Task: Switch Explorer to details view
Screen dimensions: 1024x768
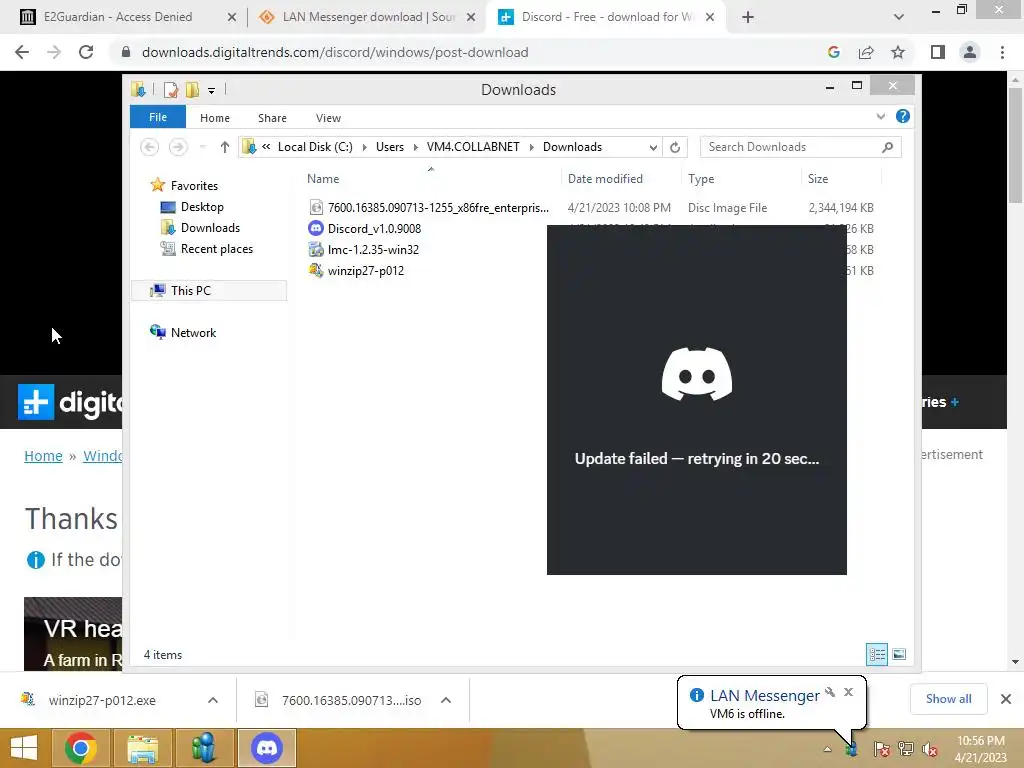Action: 876,654
